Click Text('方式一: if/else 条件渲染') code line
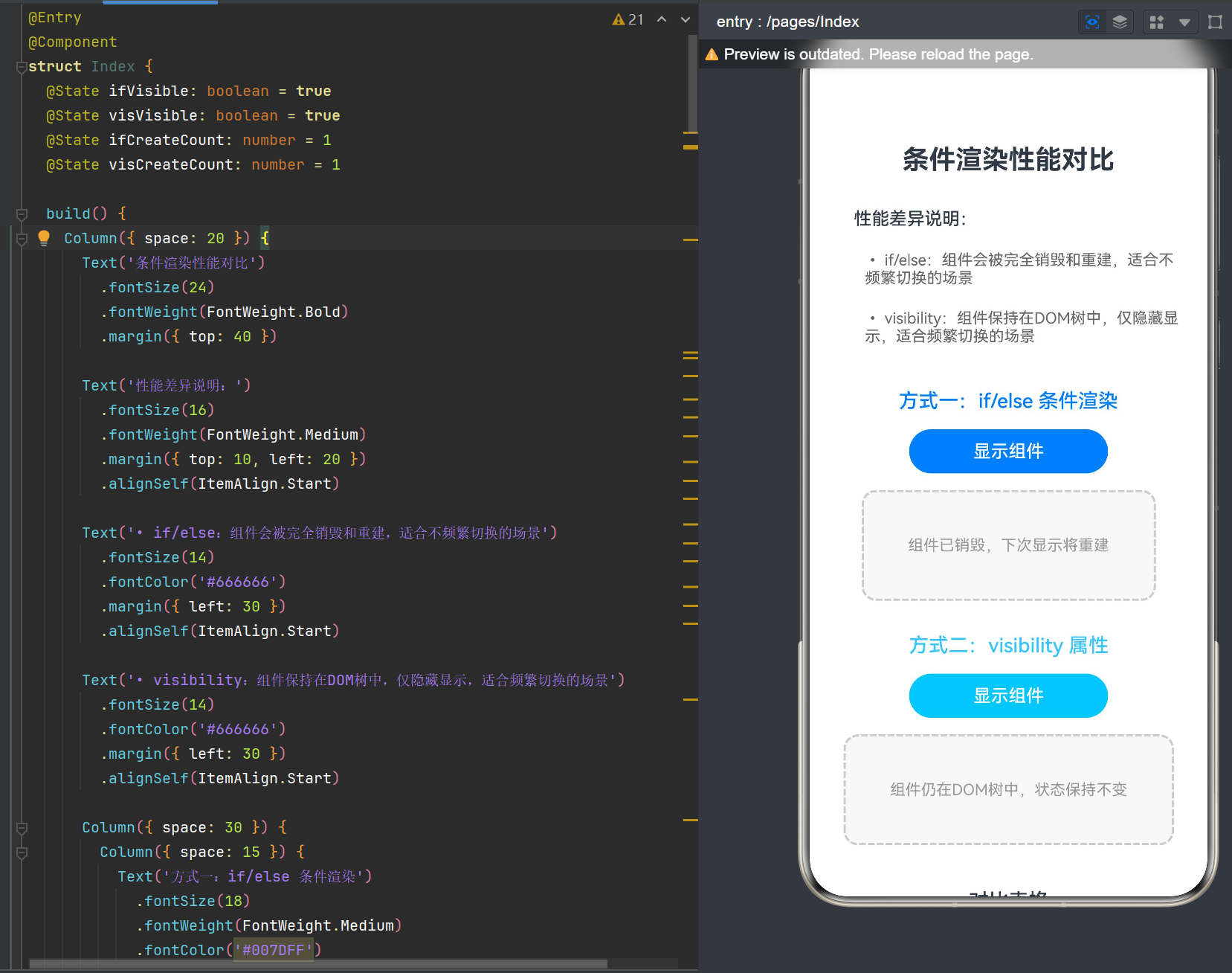The width and height of the screenshot is (1232, 973). coord(245,876)
